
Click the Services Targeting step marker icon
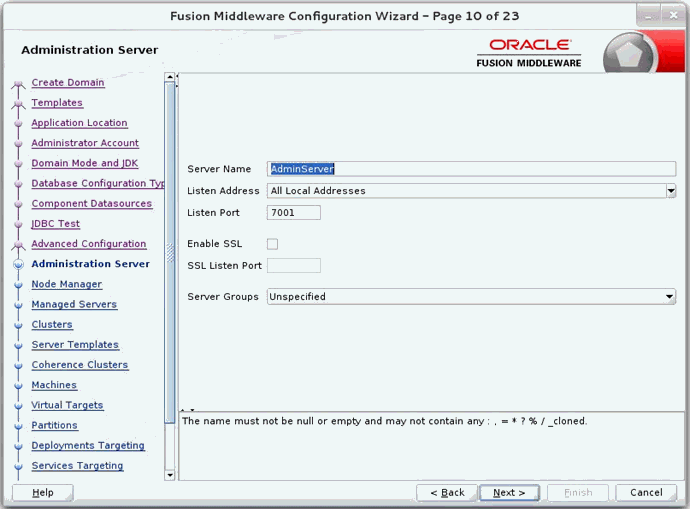click(x=18, y=466)
